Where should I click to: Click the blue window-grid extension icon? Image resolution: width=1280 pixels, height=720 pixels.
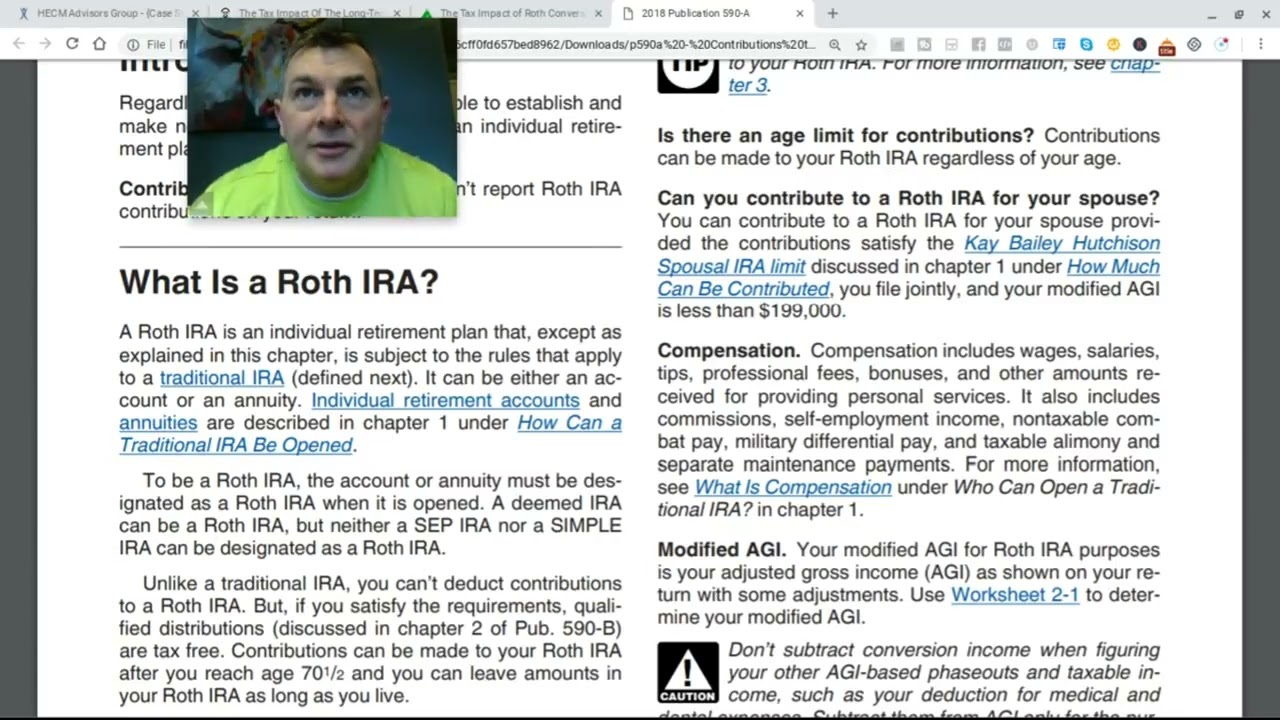pyautogui.click(x=1059, y=45)
